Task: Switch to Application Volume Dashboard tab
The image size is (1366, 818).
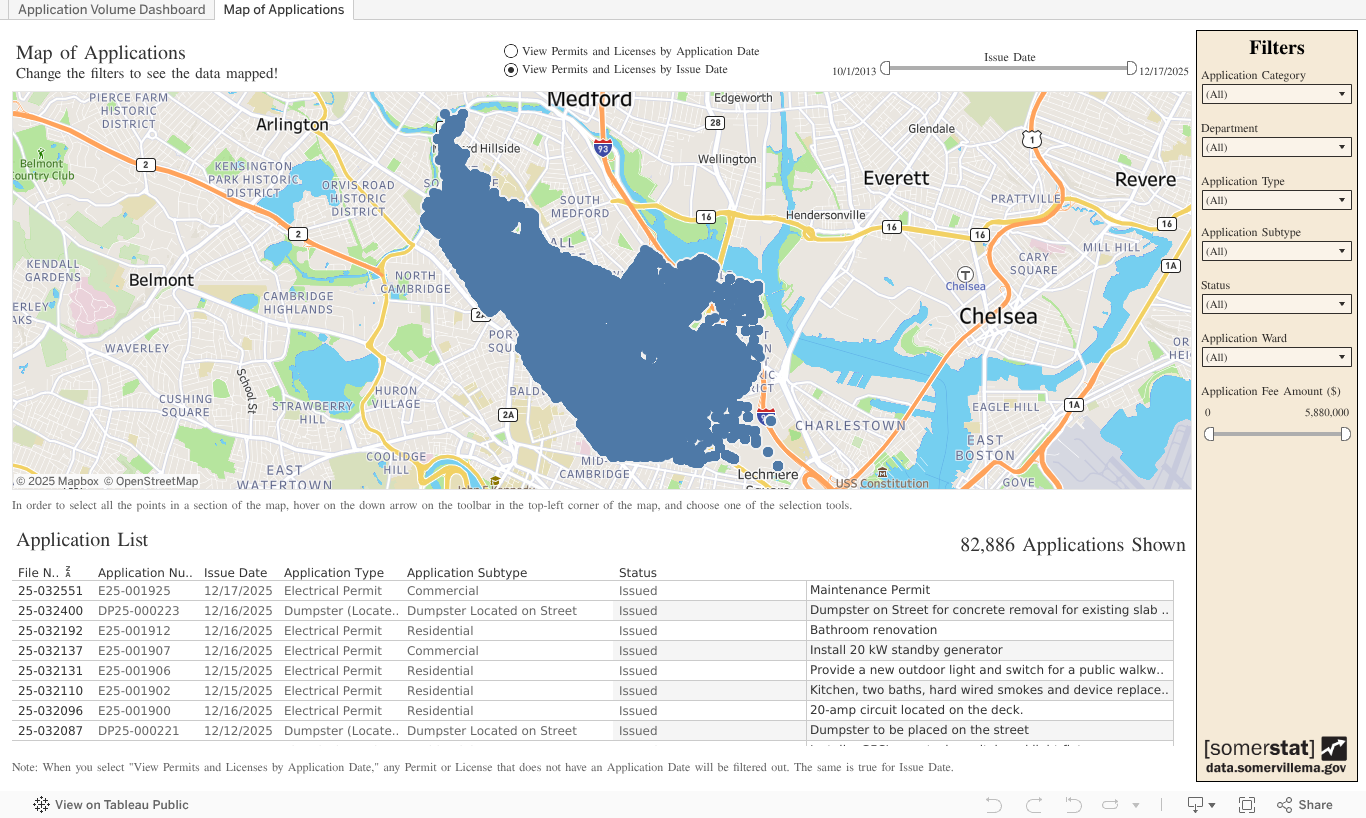Action: (111, 10)
